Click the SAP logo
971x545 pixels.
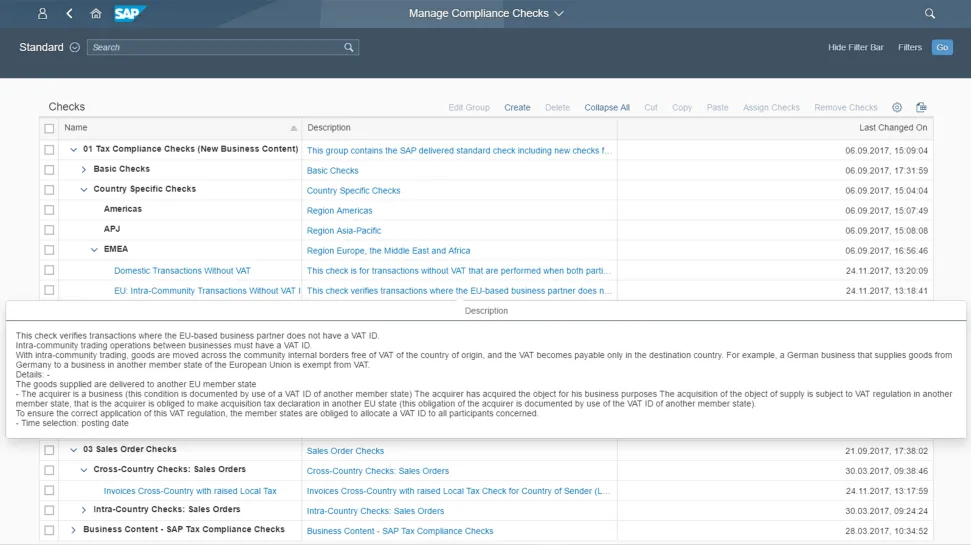point(129,14)
